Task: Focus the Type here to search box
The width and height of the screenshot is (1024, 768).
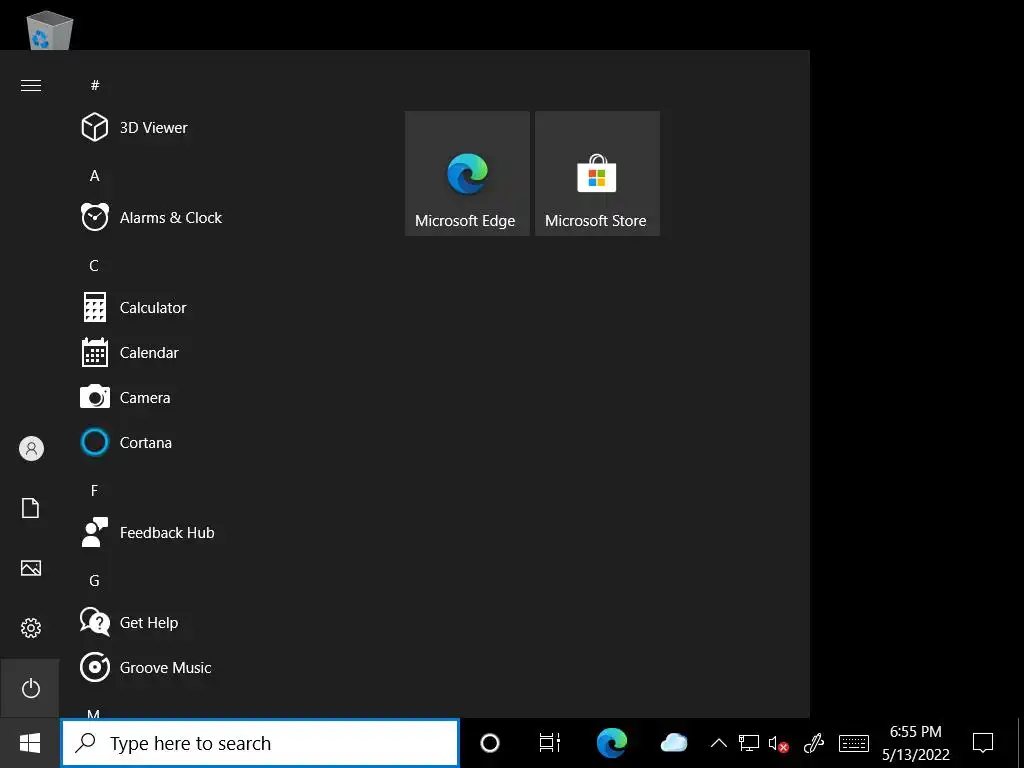Action: coord(260,743)
